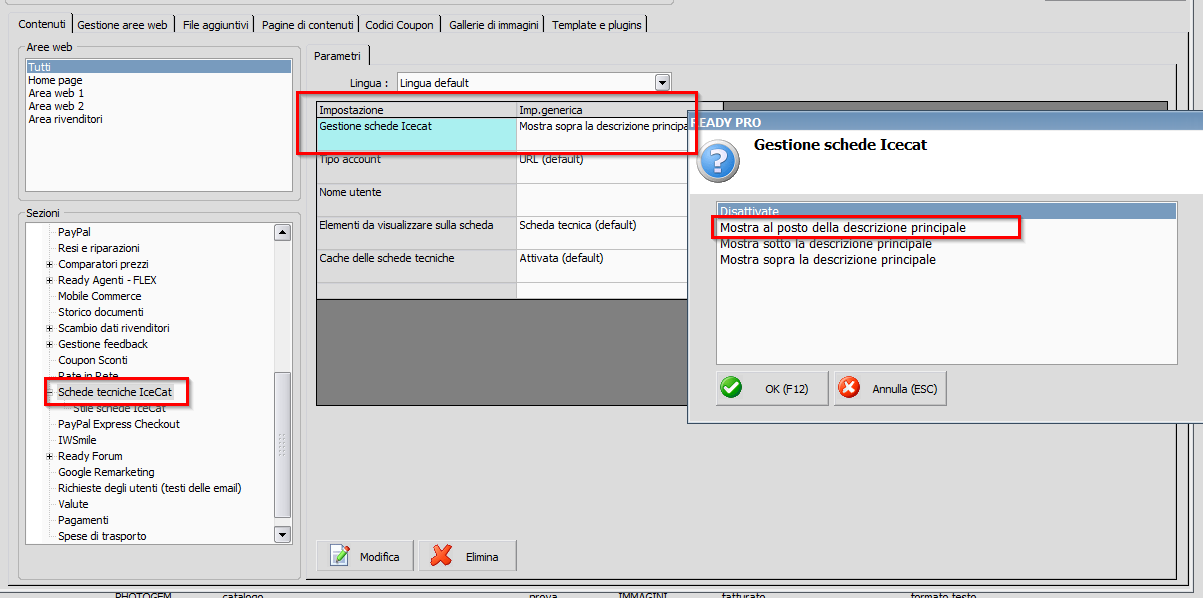Screen dimensions: 1203x598
Task: Select Resi e riparazioni tree item
Action: 99,248
